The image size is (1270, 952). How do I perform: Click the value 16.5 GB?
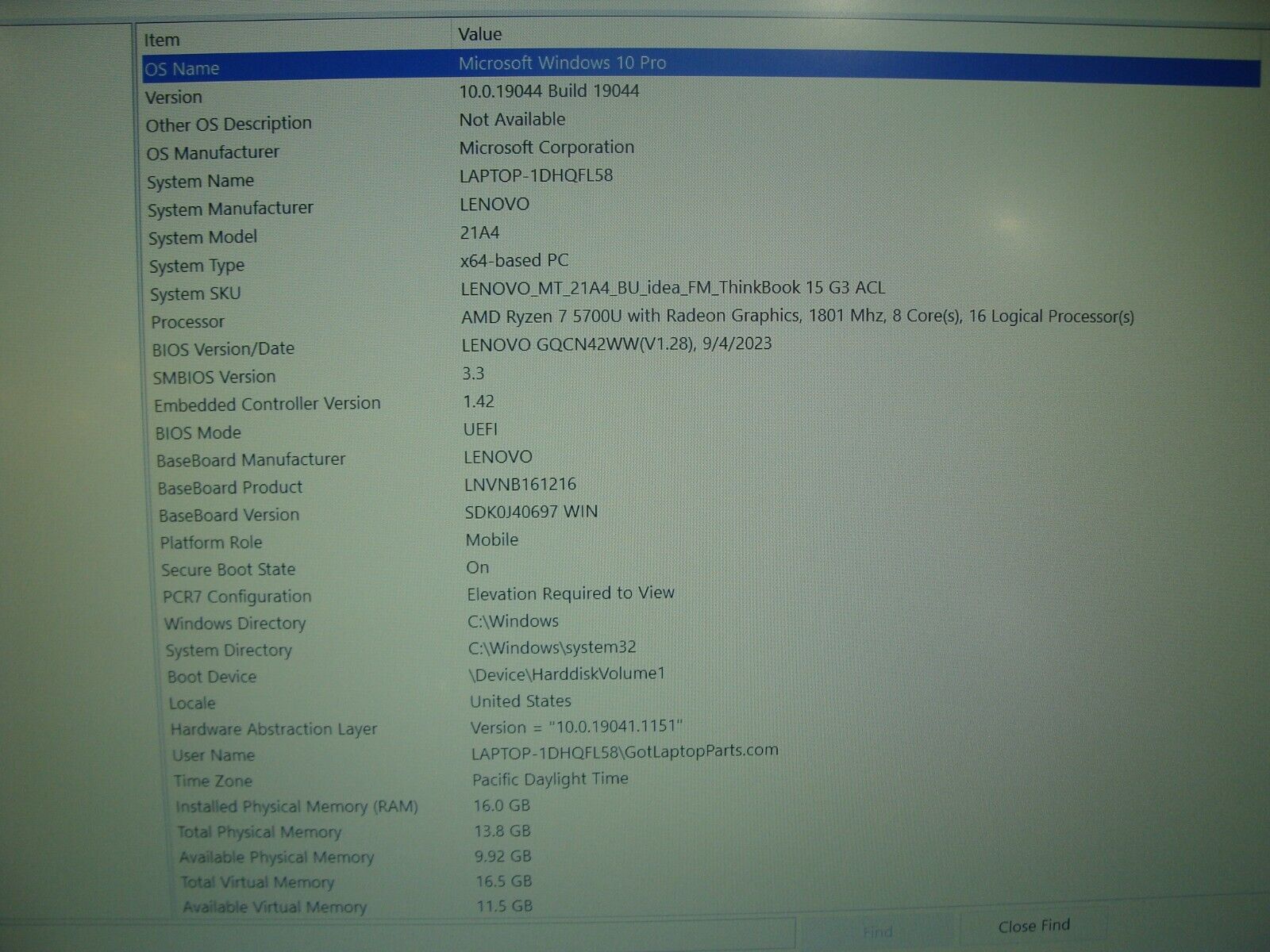[x=505, y=881]
